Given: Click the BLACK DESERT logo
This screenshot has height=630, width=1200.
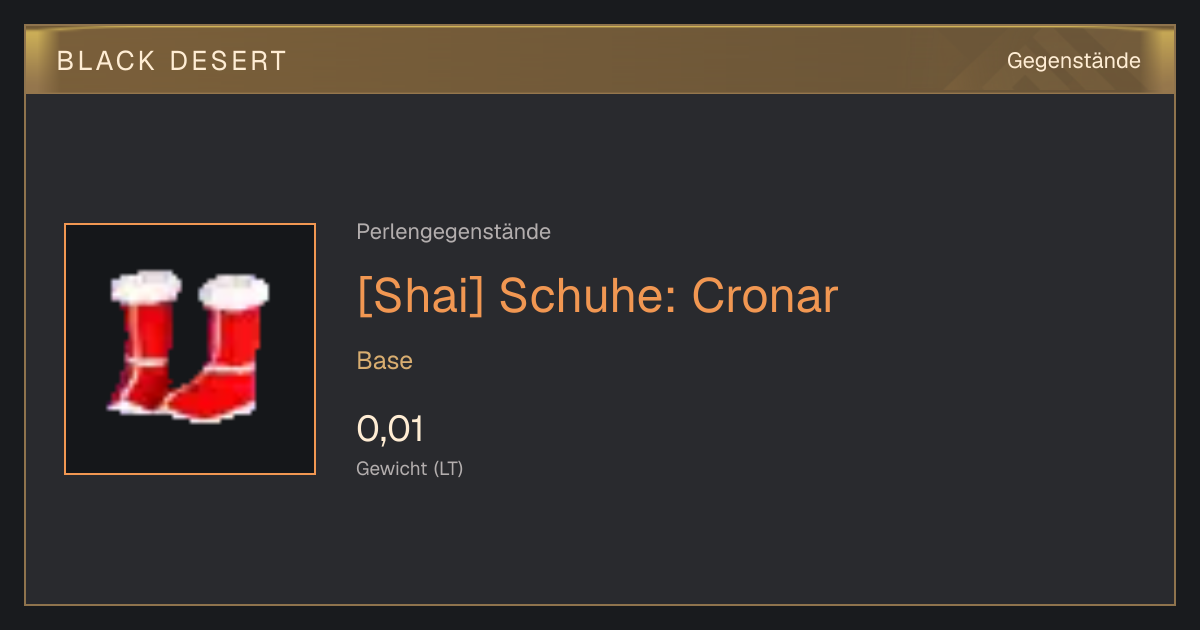Looking at the screenshot, I should [x=172, y=61].
